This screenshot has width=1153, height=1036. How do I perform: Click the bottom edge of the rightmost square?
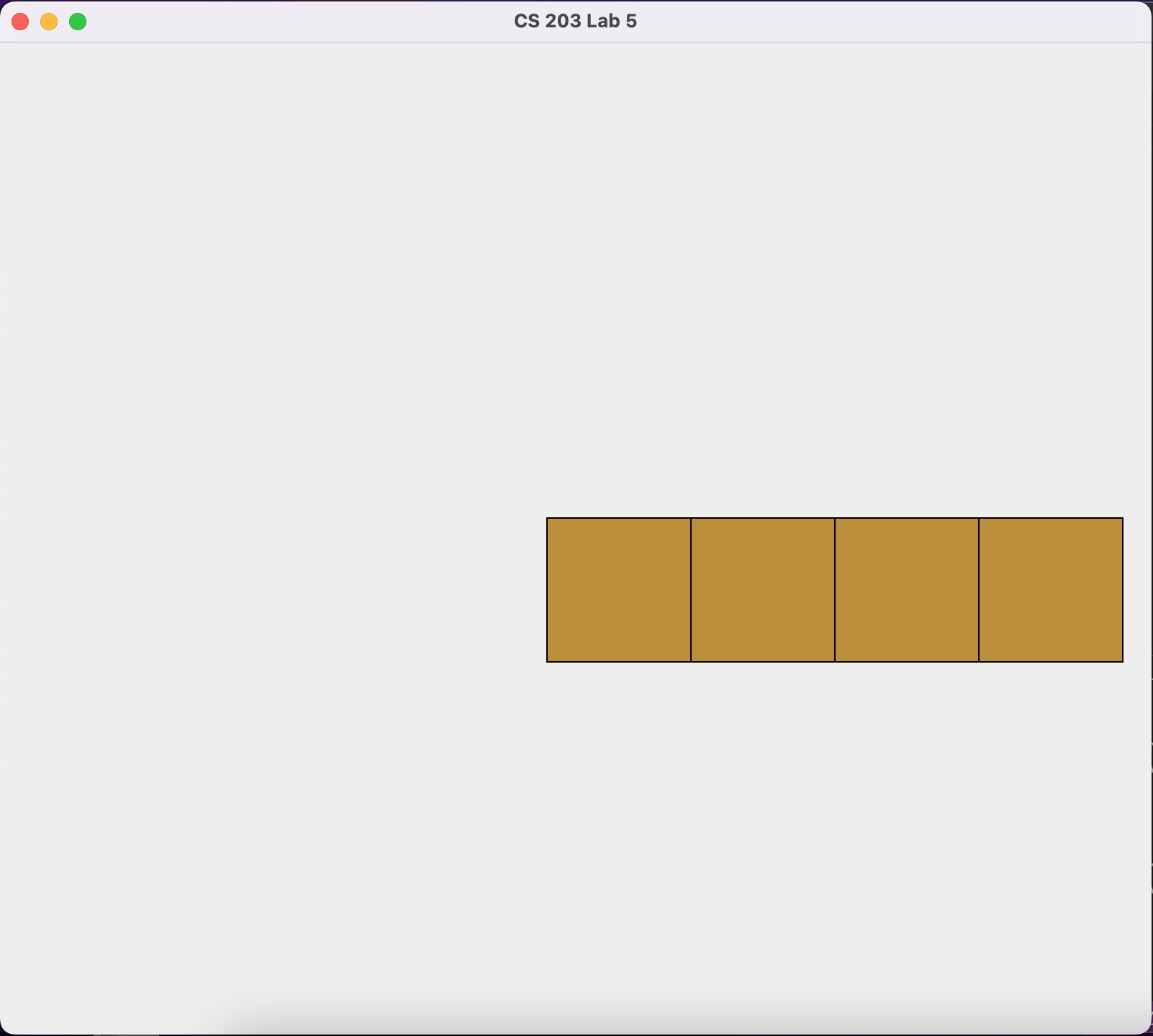click(1050, 660)
